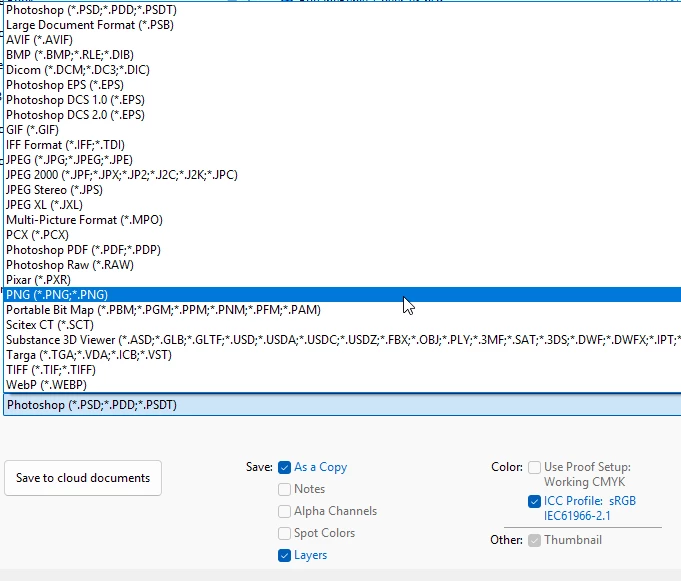
Task: Select Photoshop Raw (*.RAW) format
Action: pos(342,264)
